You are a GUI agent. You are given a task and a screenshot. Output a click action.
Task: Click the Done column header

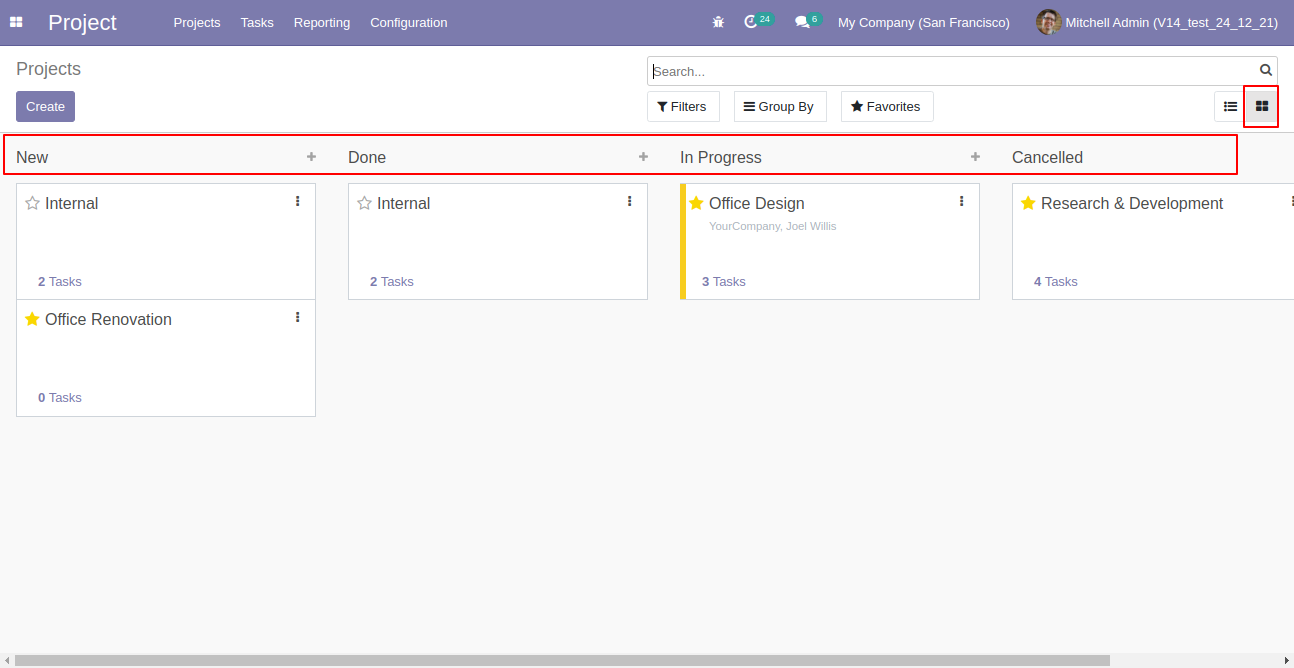pyautogui.click(x=367, y=157)
